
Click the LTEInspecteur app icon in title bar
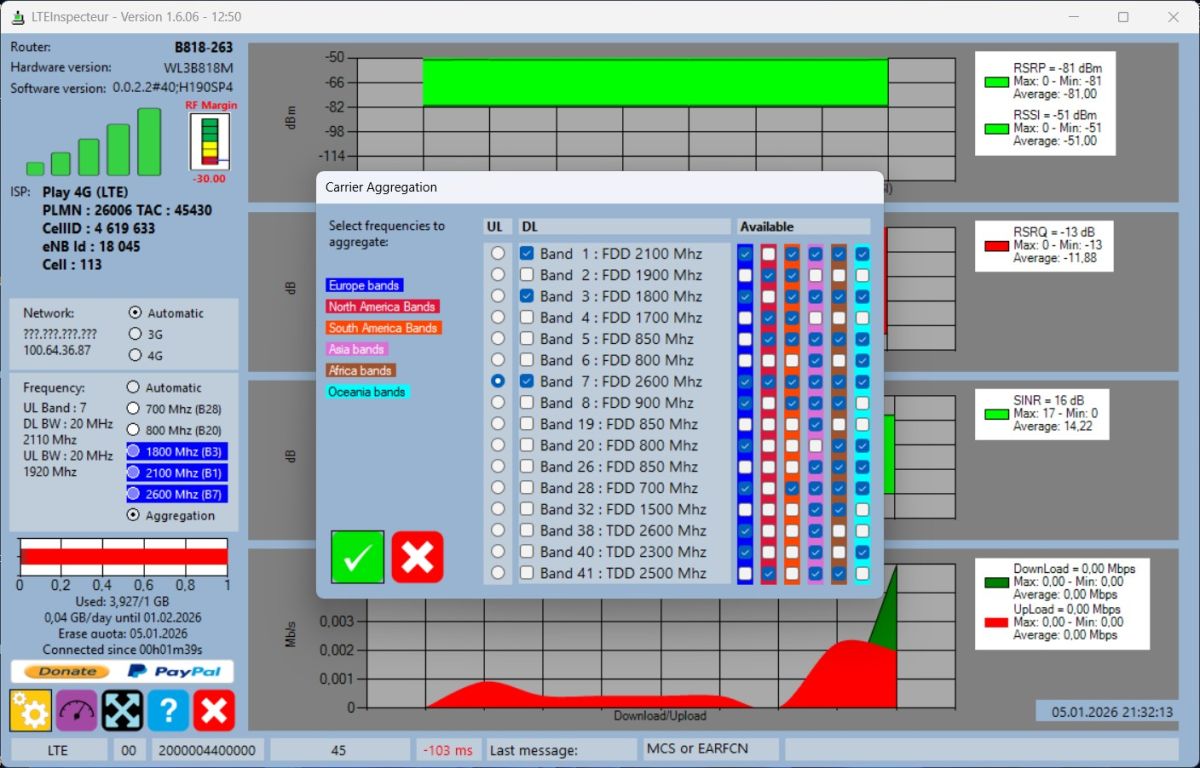17,17
